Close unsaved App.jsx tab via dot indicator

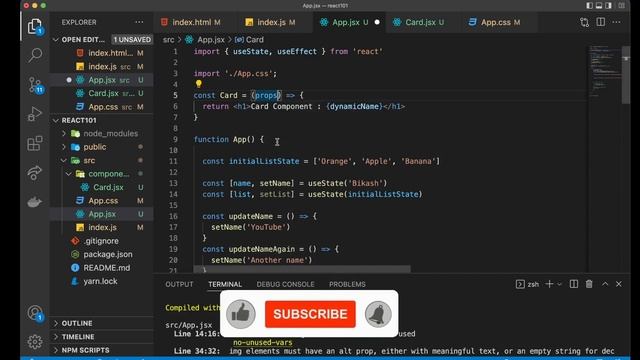377,22
